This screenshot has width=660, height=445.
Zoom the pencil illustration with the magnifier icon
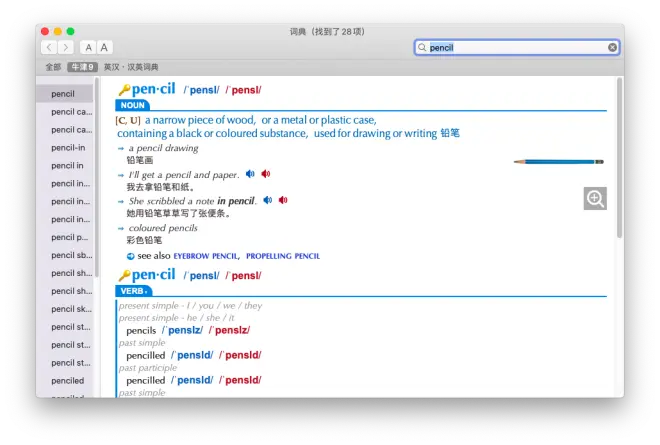(595, 198)
